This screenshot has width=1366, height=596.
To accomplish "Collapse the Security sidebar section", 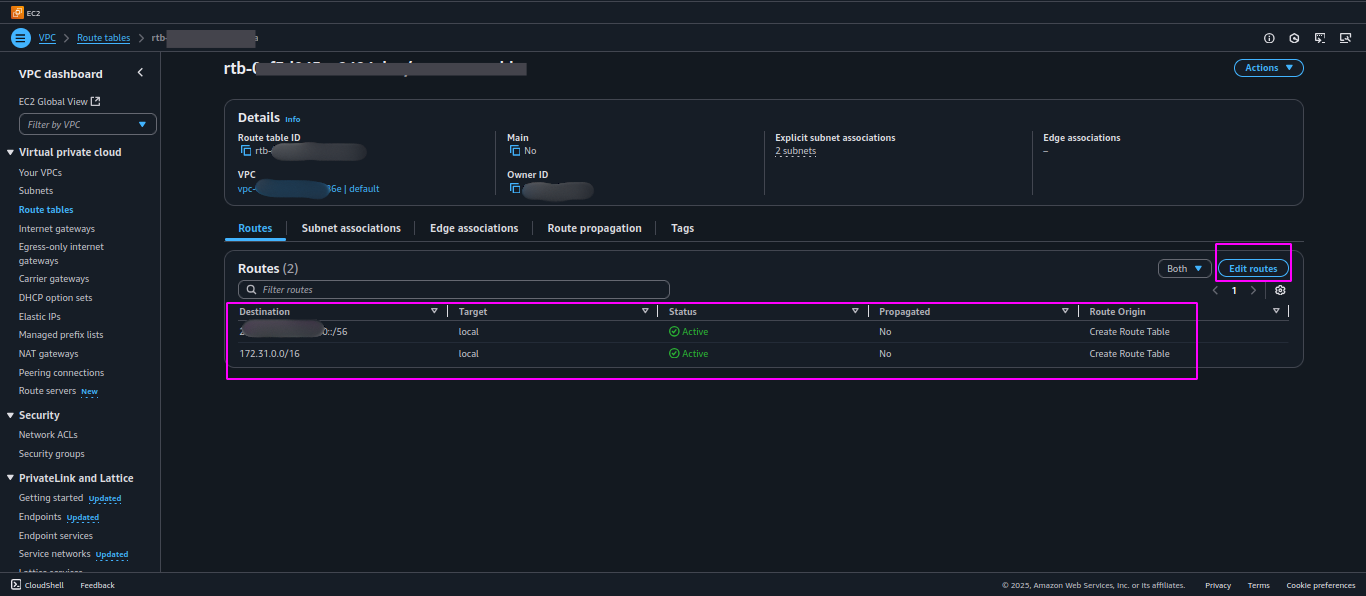I will point(10,415).
